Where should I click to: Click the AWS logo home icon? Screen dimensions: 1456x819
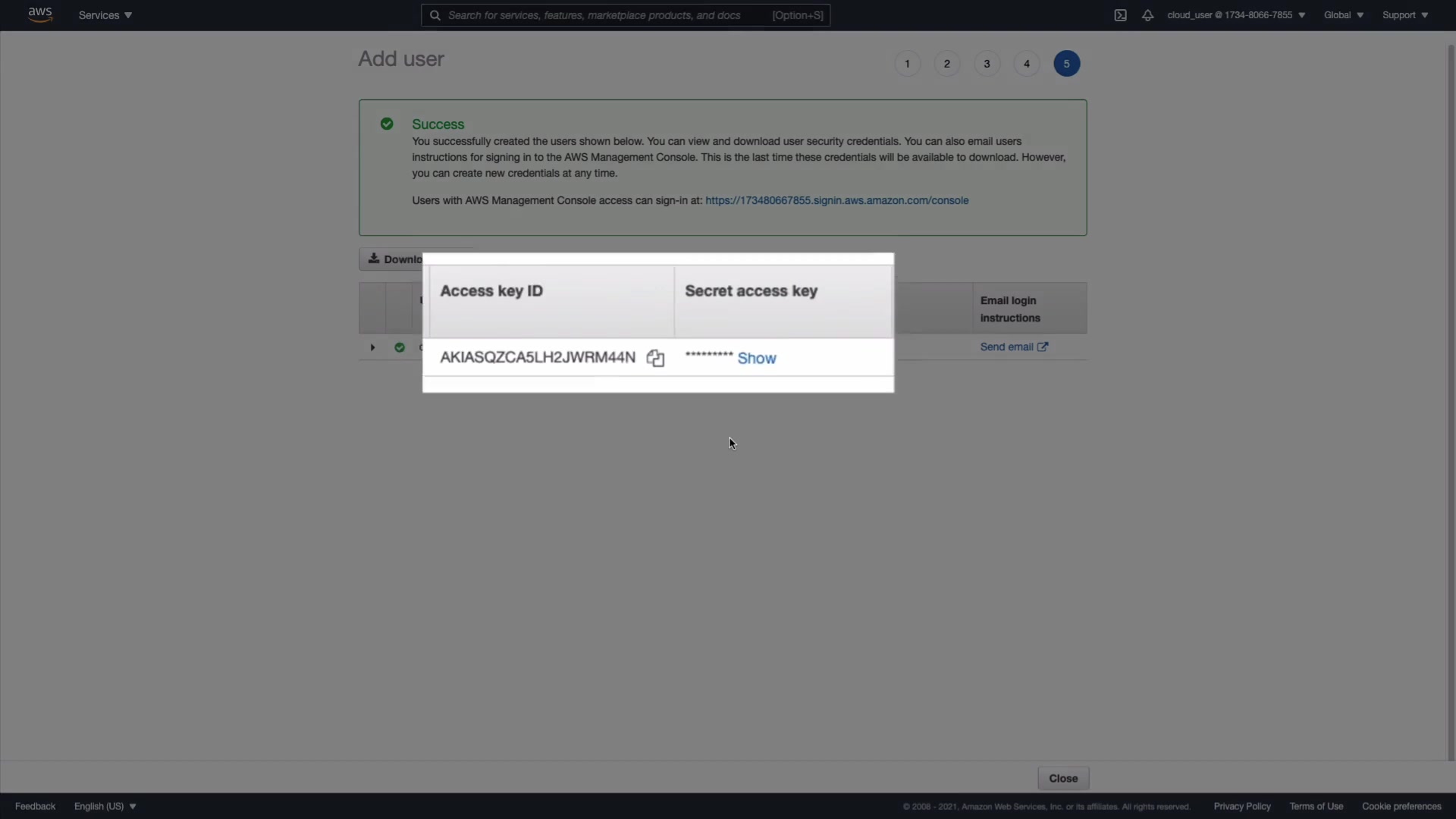(39, 14)
